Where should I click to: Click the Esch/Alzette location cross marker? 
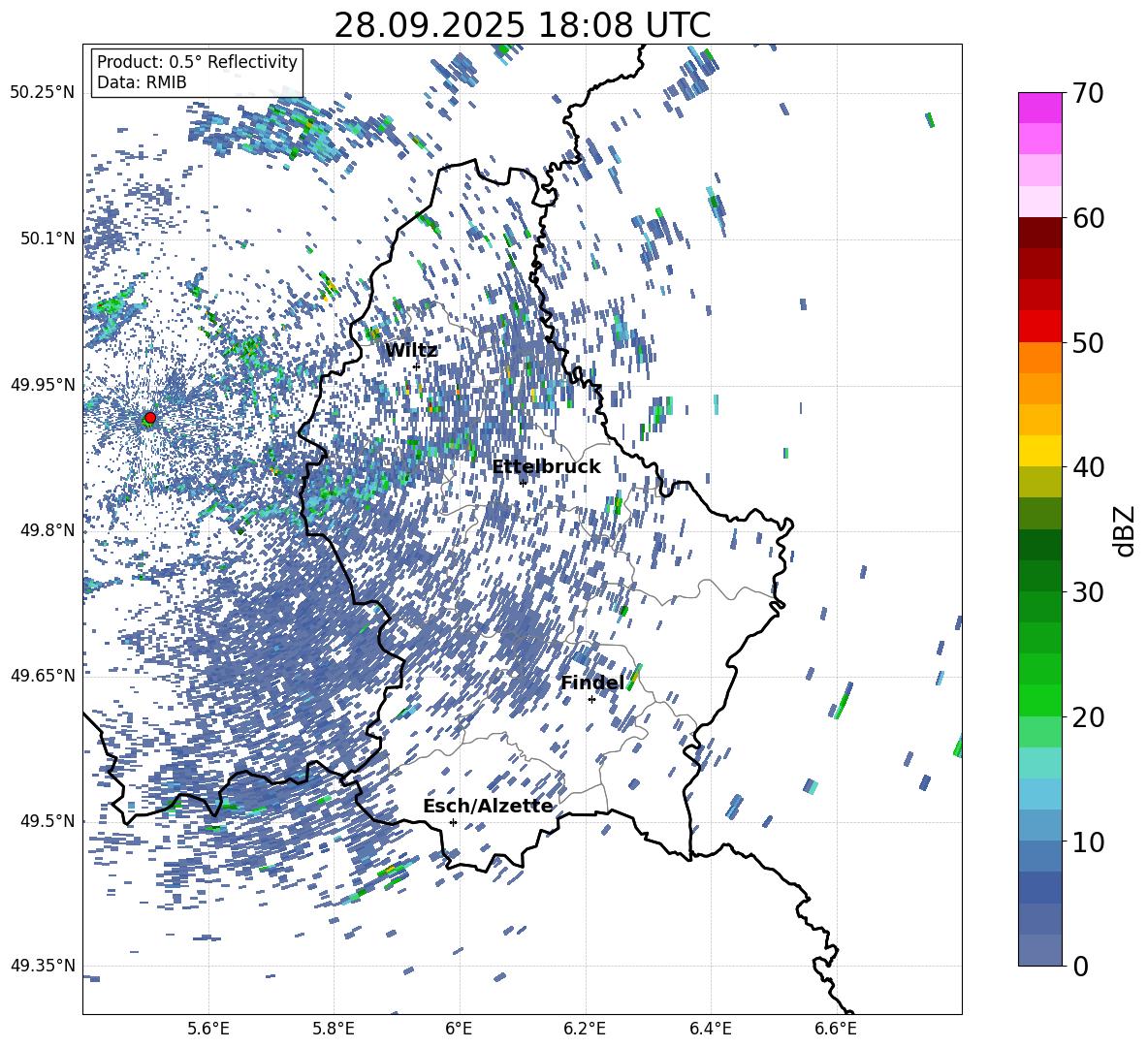(x=453, y=822)
